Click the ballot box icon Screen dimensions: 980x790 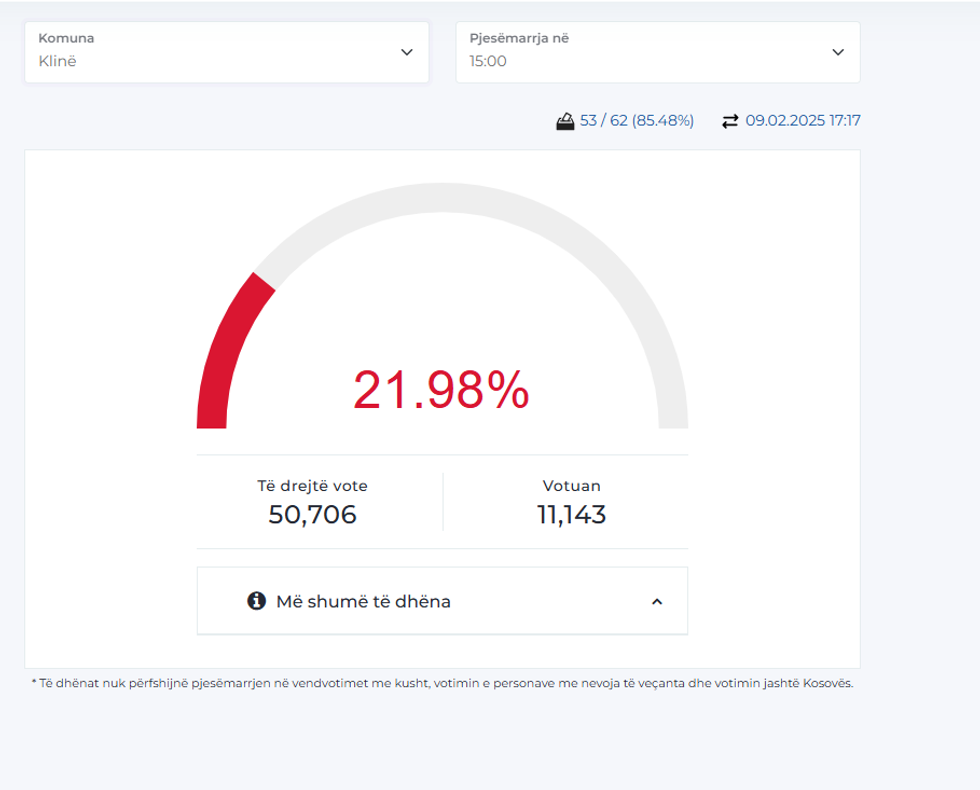click(566, 121)
